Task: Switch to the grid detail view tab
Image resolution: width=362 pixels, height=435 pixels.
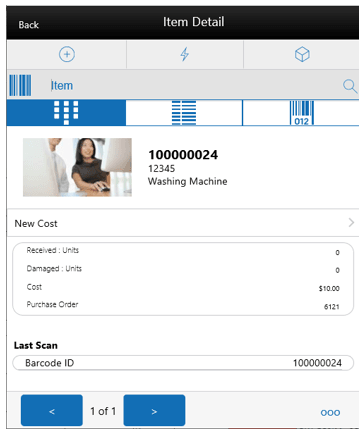Action: [66, 113]
